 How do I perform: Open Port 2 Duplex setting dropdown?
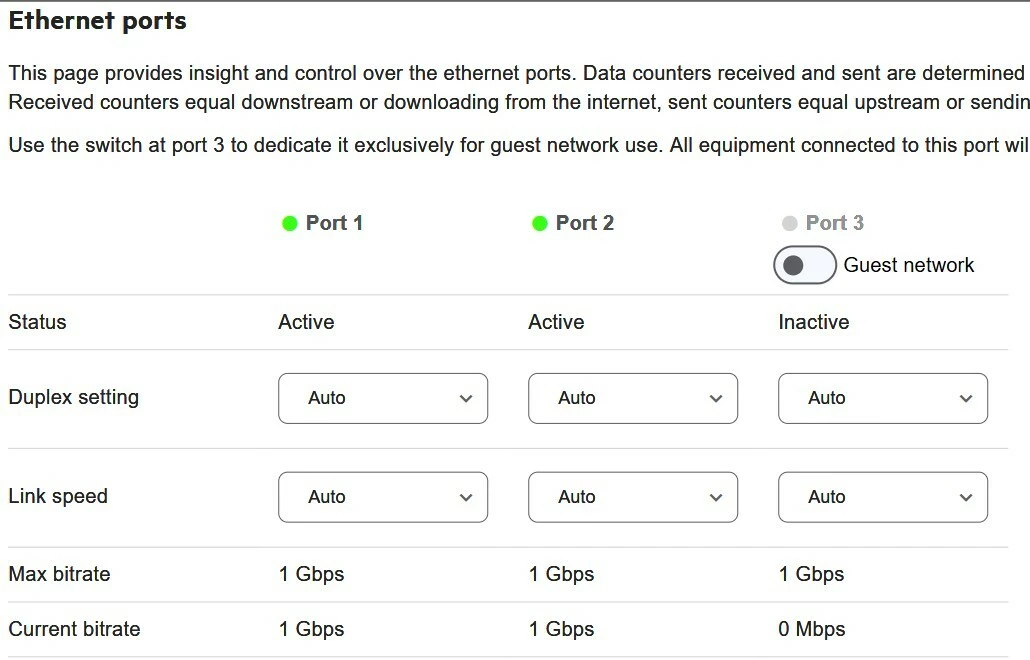point(633,398)
